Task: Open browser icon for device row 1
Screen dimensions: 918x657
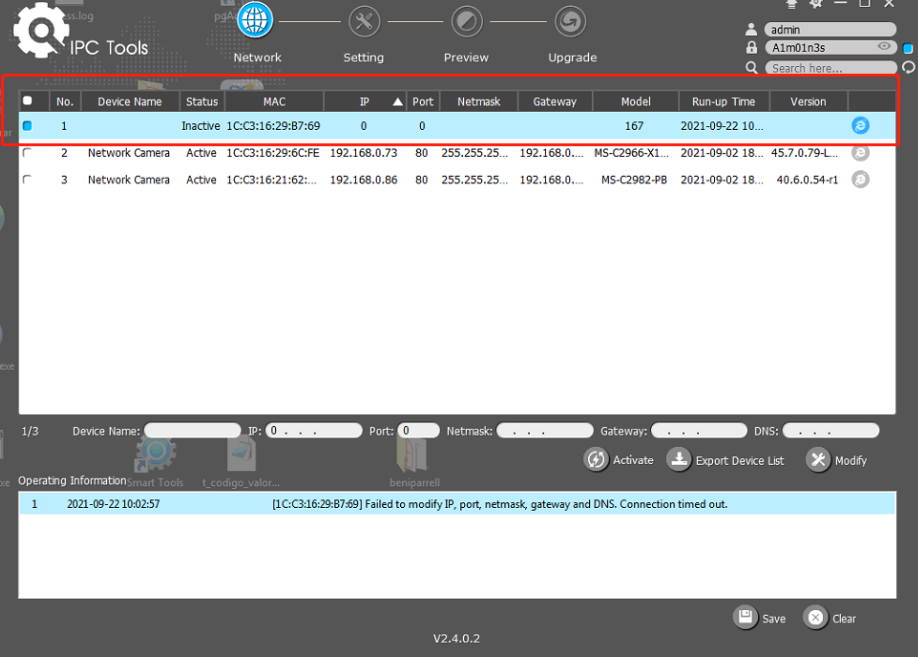Action: pos(860,125)
